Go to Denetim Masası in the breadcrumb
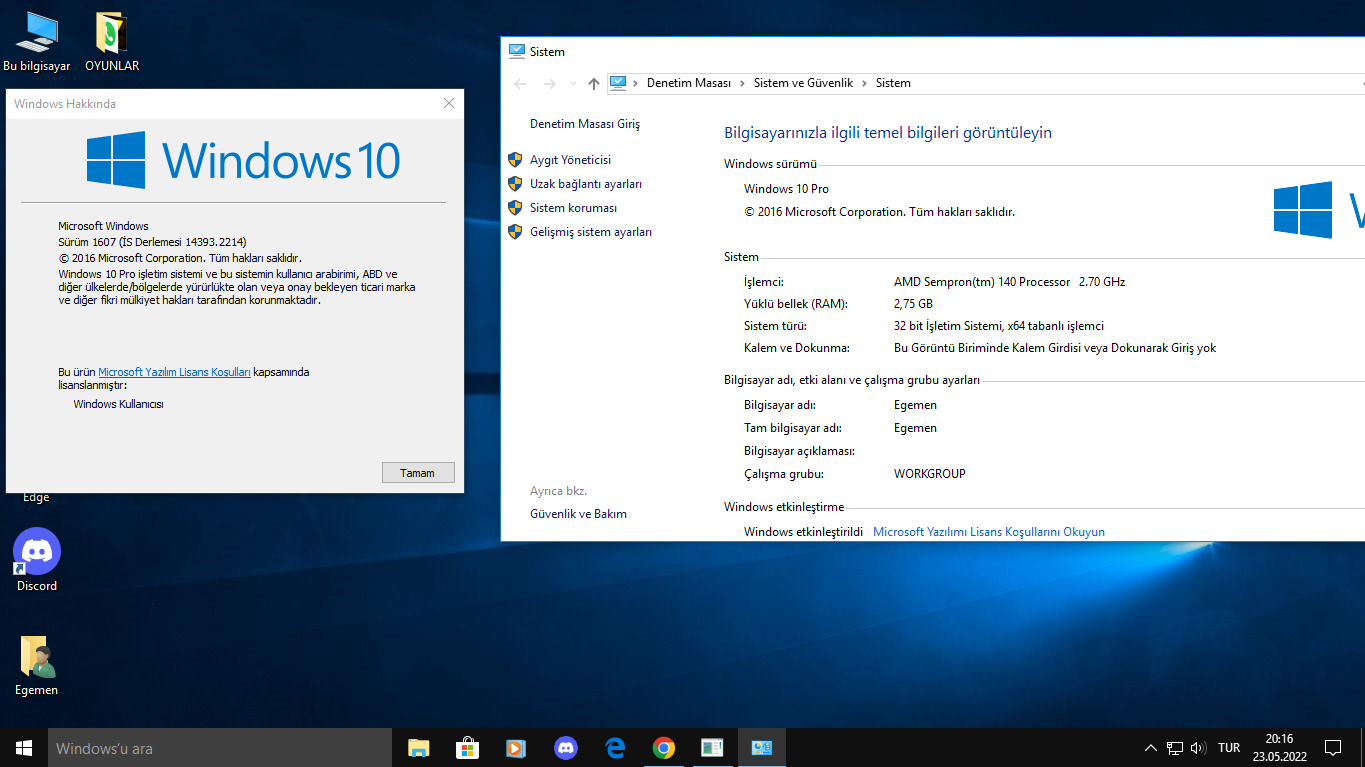The width and height of the screenshot is (1365, 767). click(688, 83)
